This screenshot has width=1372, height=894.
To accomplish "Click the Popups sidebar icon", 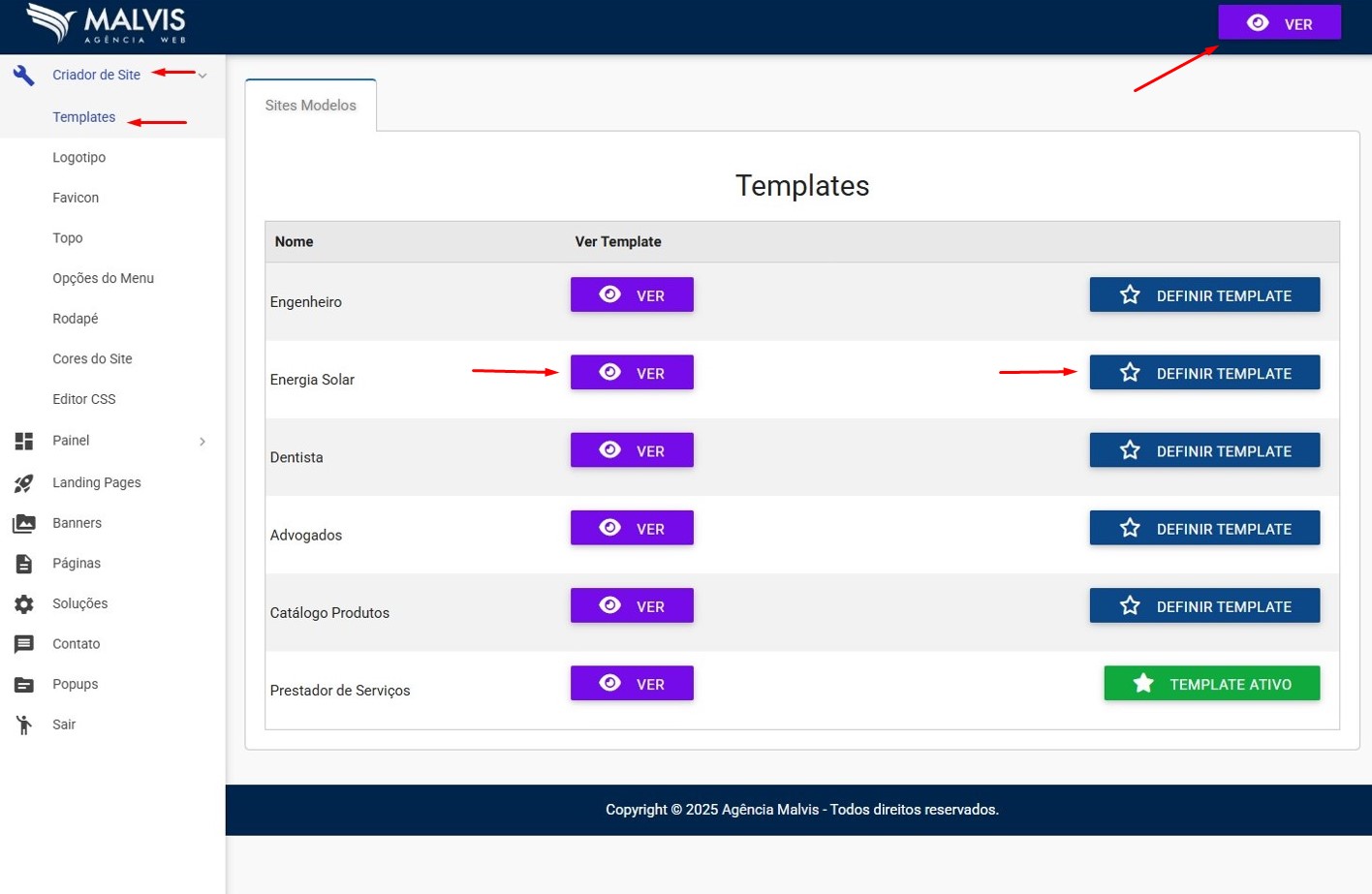I will coord(24,685).
